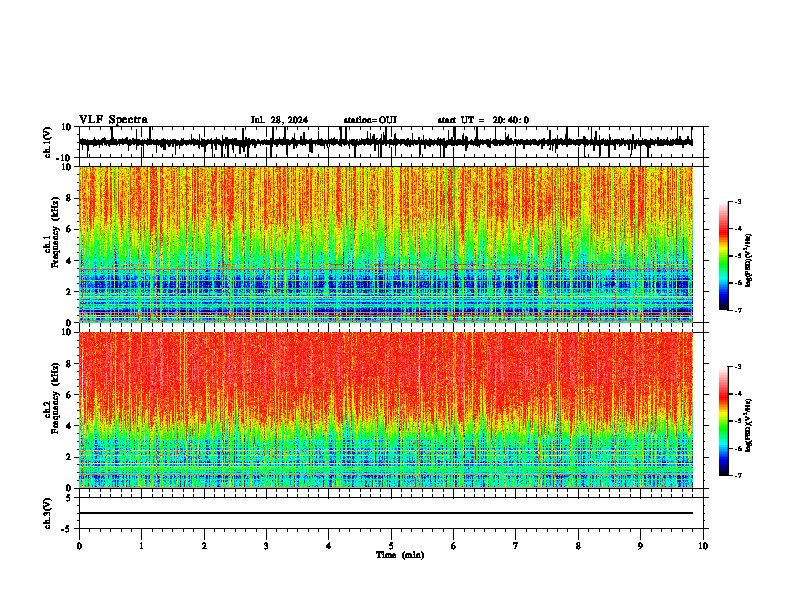Click the "7" tick on the time axis
792x612 pixels.
click(x=516, y=546)
